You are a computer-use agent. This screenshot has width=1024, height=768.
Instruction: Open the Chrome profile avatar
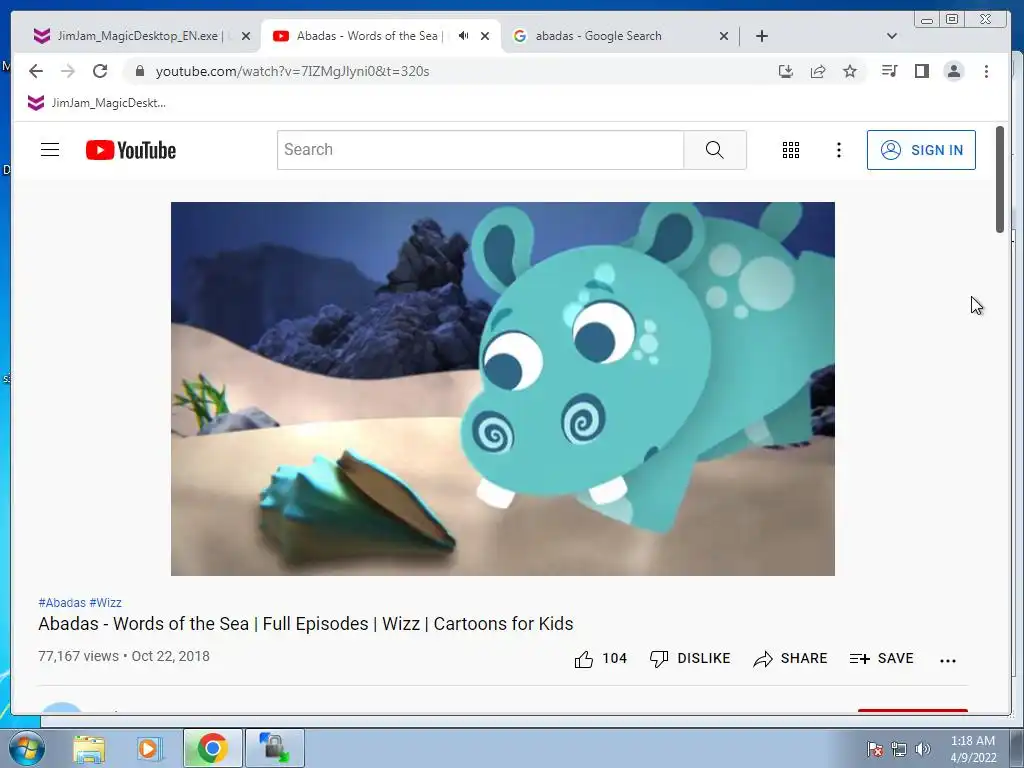coord(953,71)
